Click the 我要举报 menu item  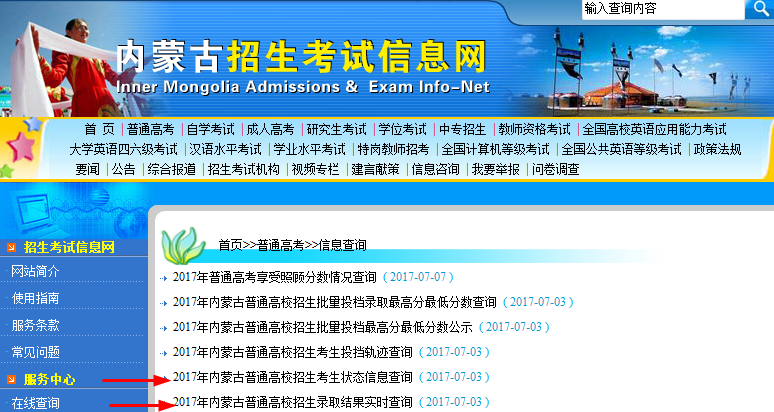496,169
